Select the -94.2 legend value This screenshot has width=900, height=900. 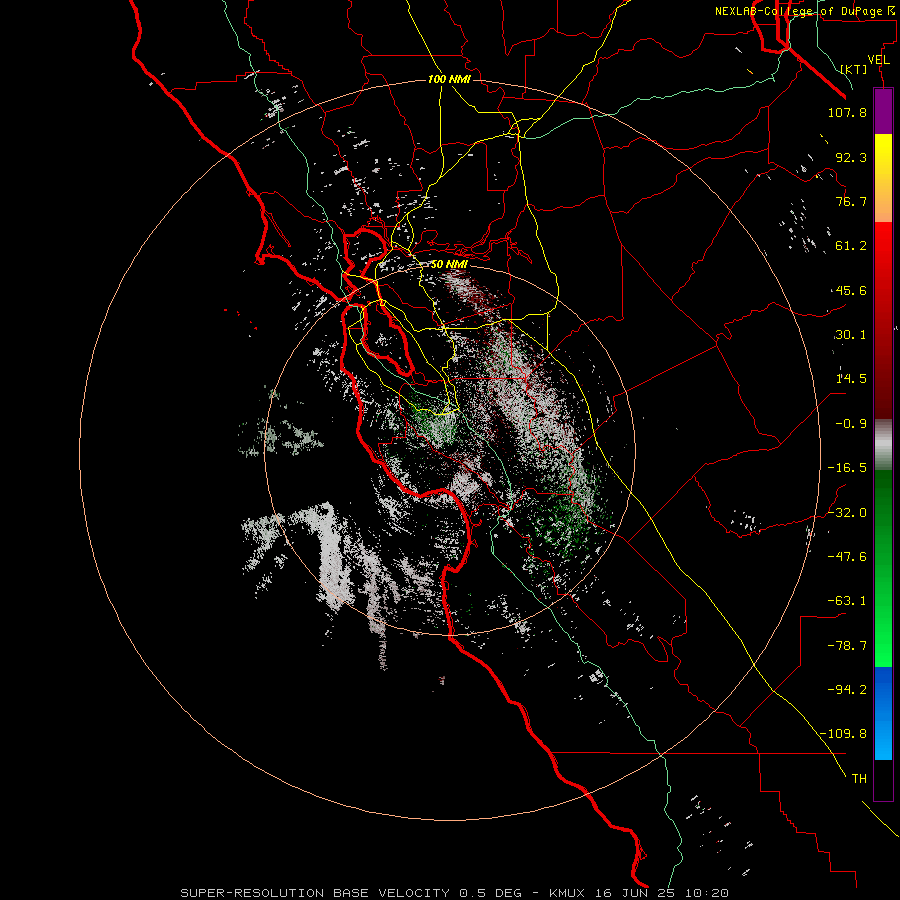click(847, 689)
